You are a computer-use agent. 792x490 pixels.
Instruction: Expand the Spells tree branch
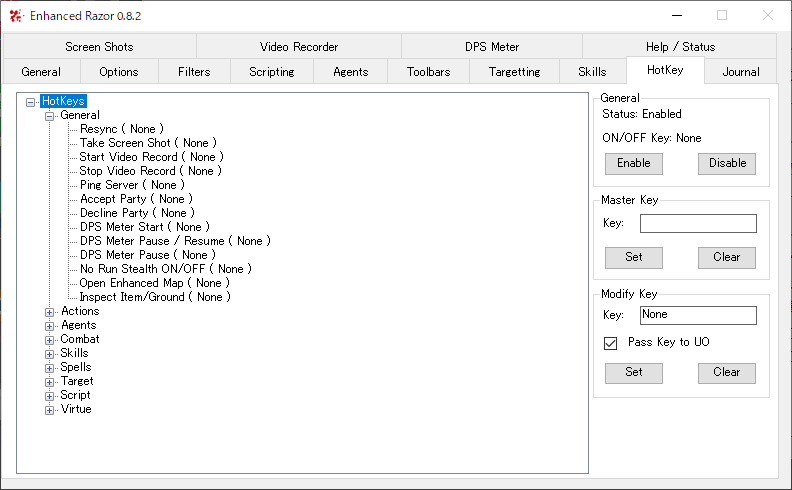coord(50,368)
